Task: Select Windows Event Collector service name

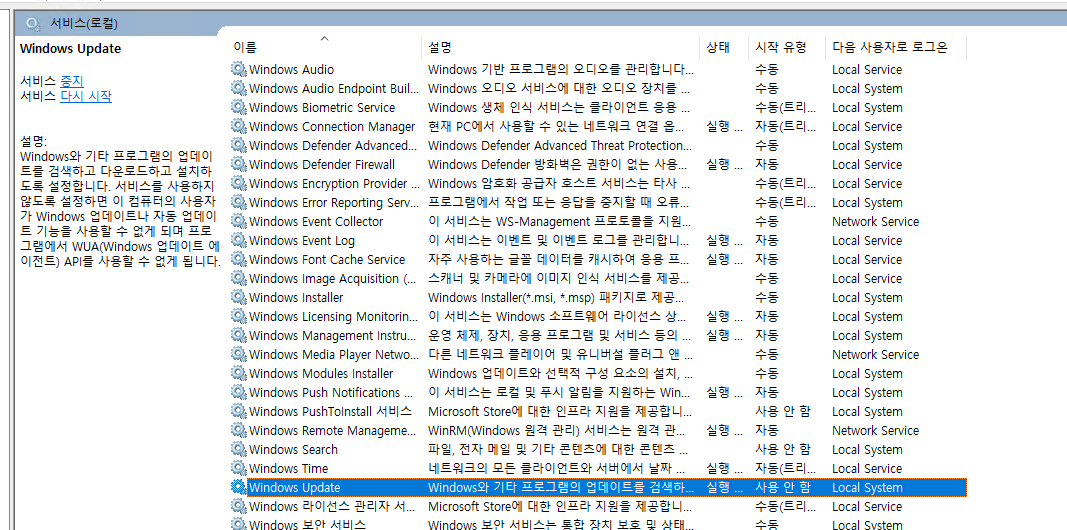Action: (316, 222)
